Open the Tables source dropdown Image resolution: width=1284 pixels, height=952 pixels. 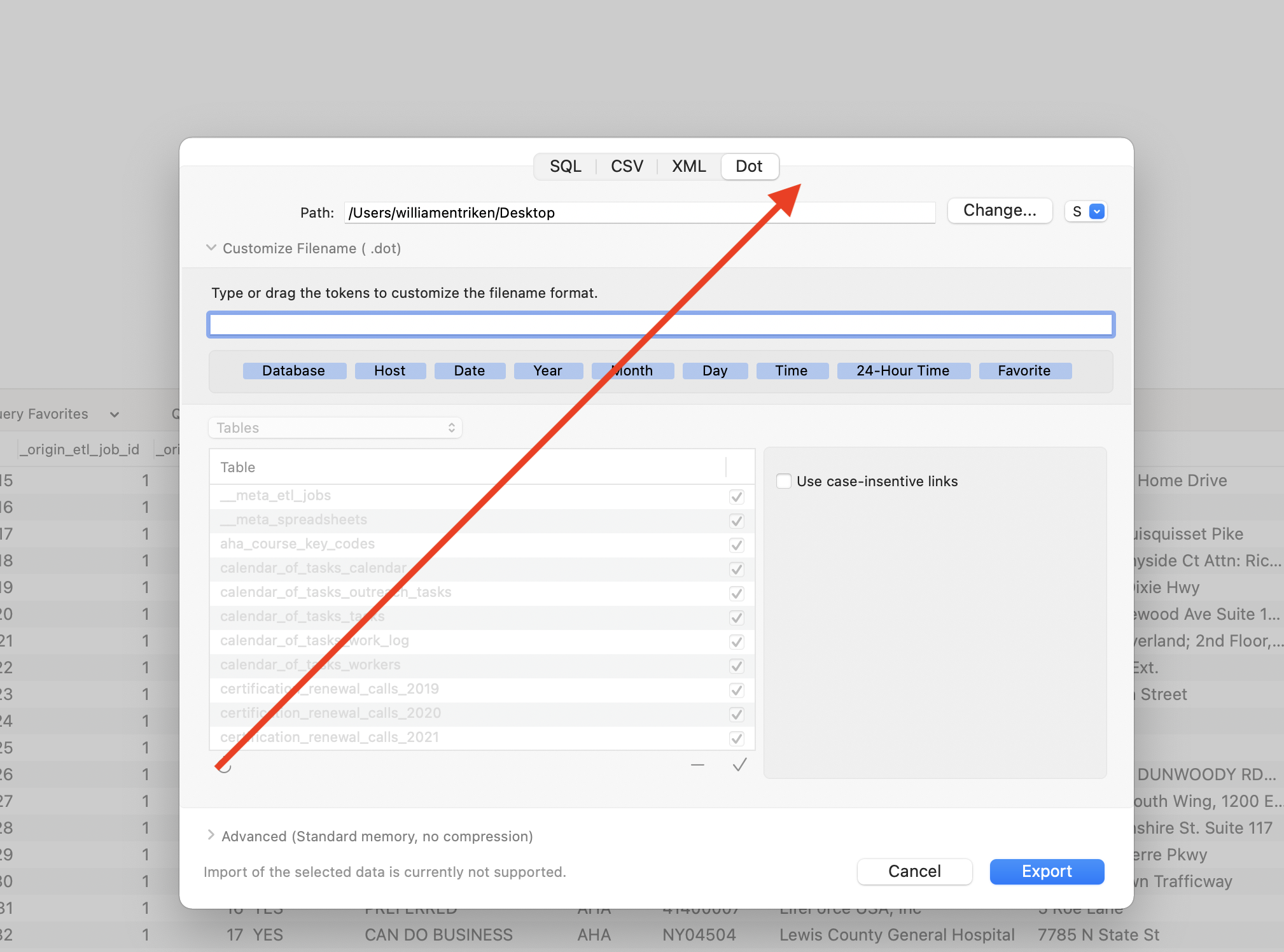[x=335, y=428]
